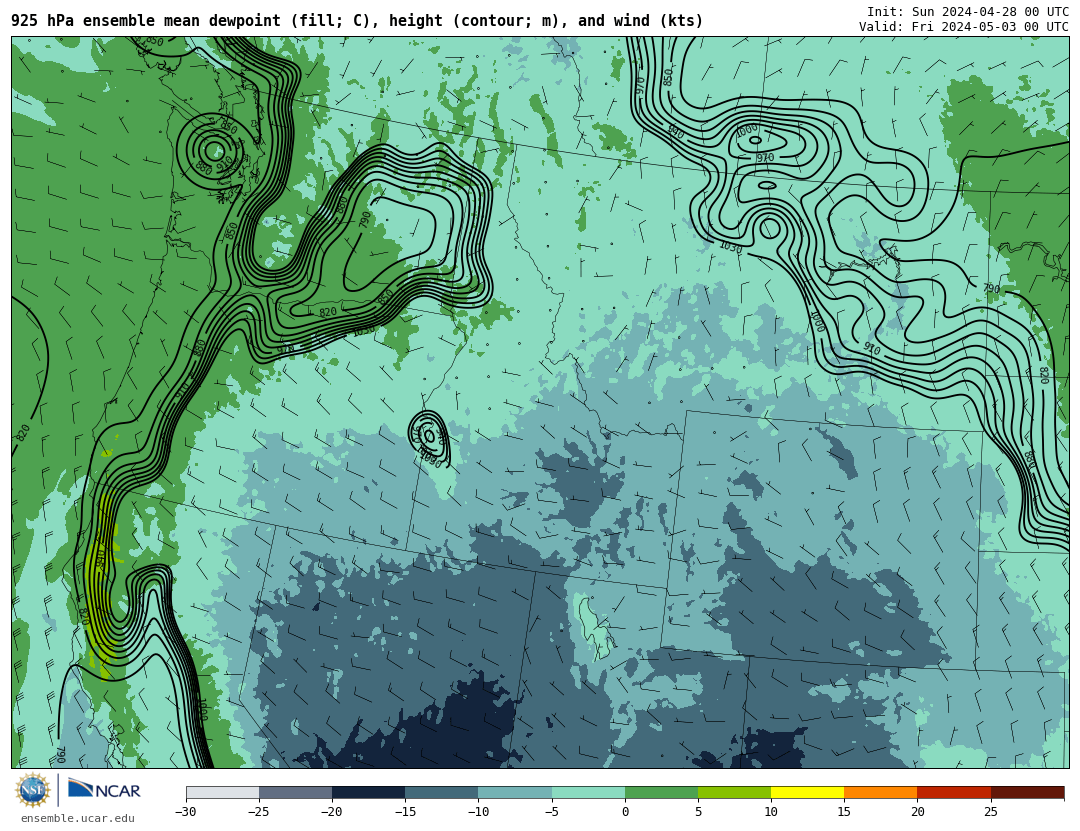This screenshot has width=1080, height=831.
Task: Pick the yellow-green 5 to 10 colorbar segment
Action: [734, 793]
